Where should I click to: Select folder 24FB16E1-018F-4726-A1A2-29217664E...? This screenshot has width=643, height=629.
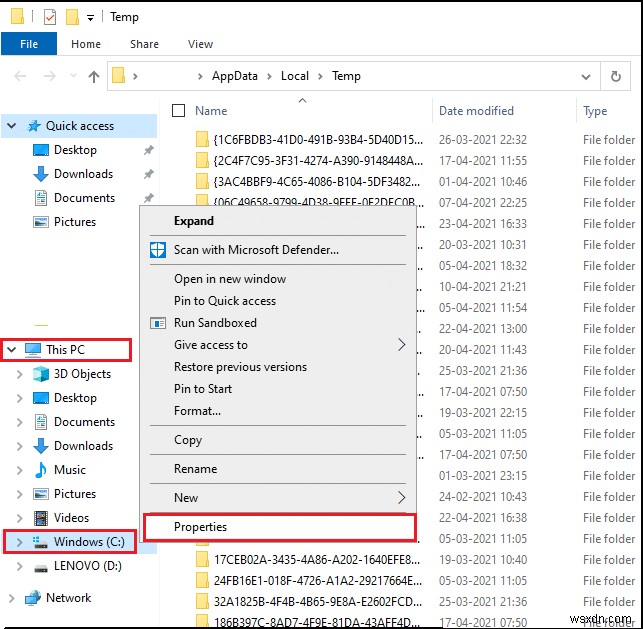318,581
